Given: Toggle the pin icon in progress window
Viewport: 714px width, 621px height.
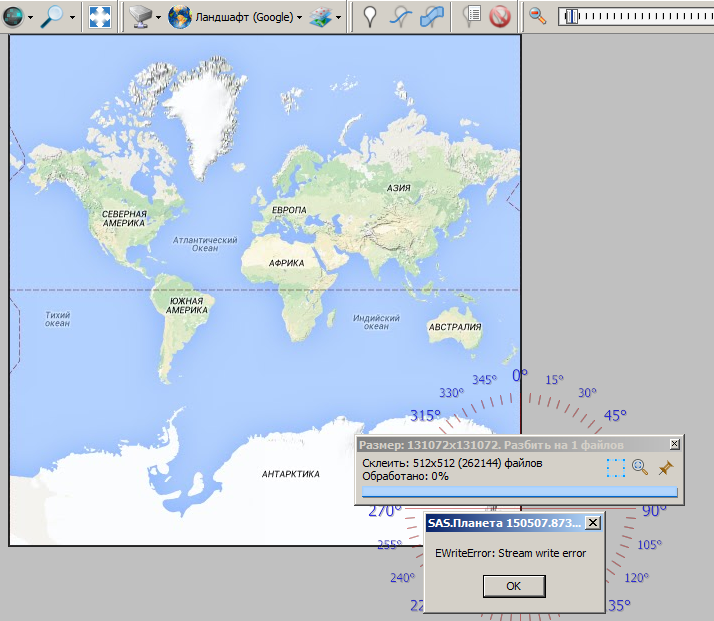Looking at the screenshot, I should [x=665, y=467].
